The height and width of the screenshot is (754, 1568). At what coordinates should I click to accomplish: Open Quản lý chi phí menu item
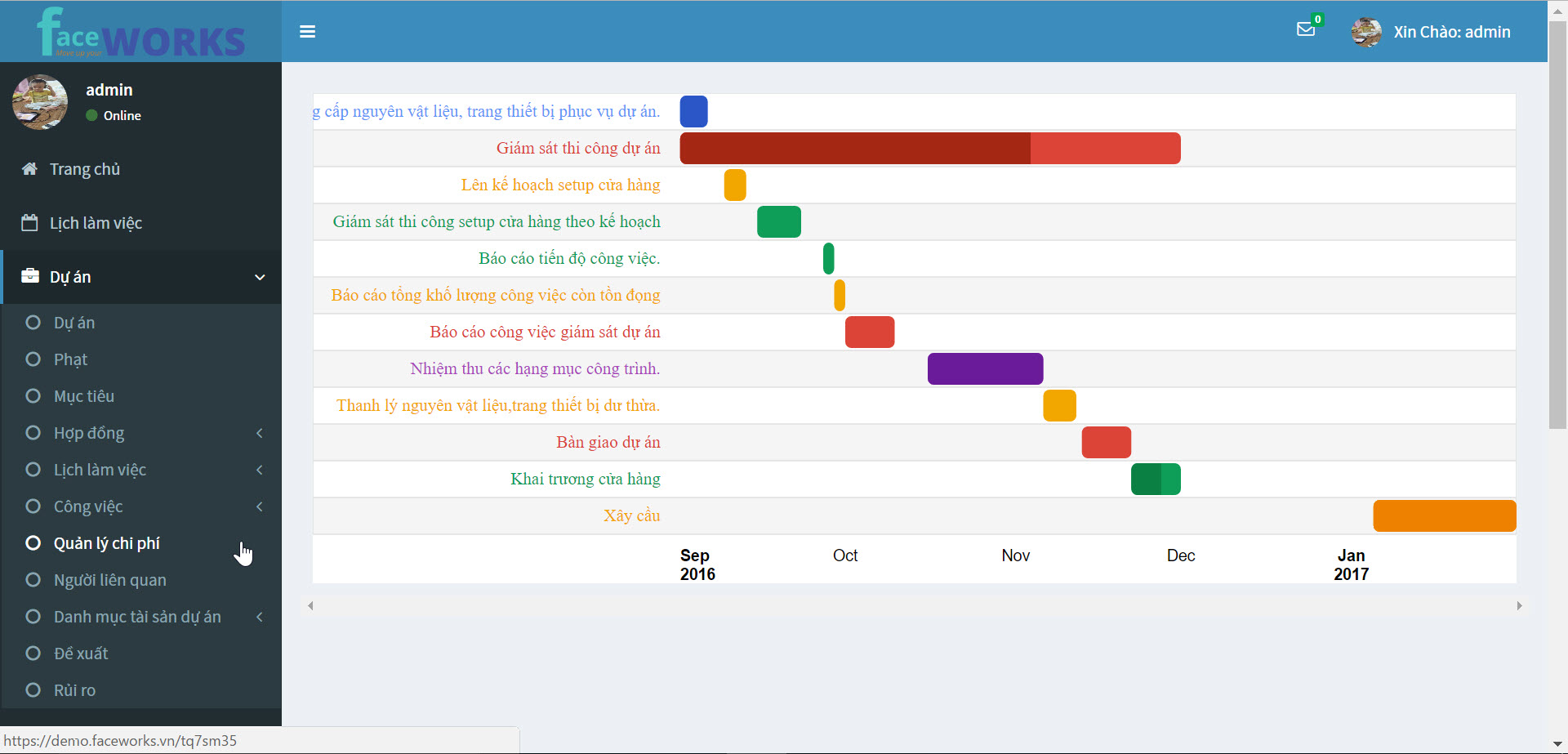pyautogui.click(x=106, y=543)
